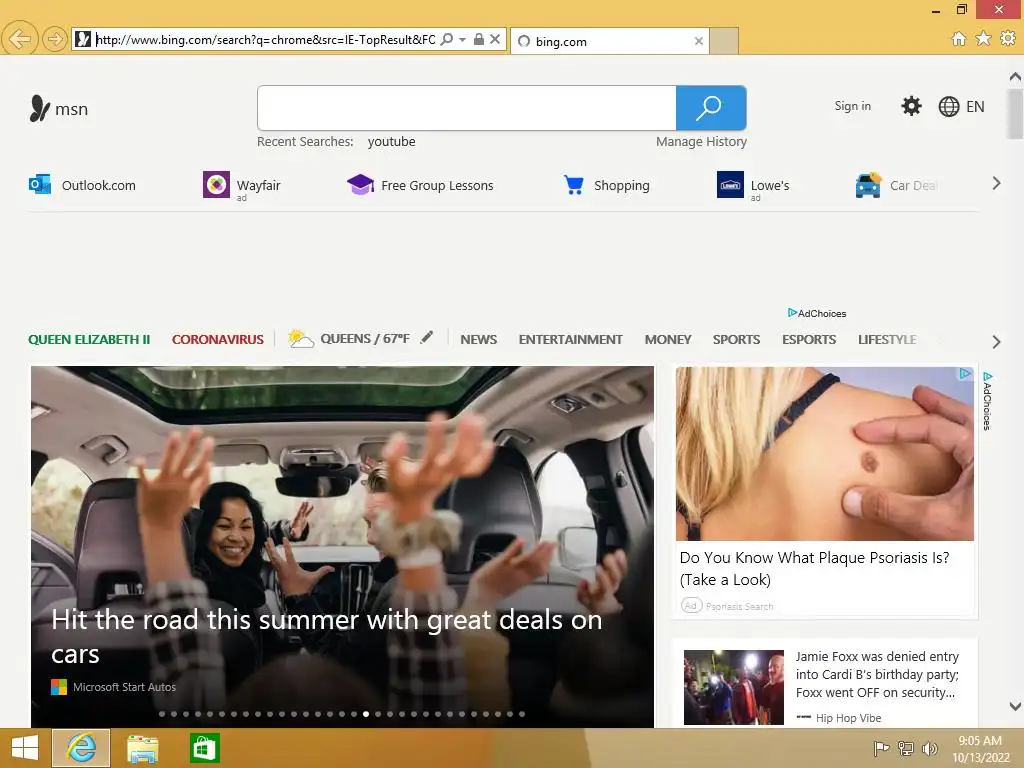Select the highlighted white carousel dot

click(x=366, y=714)
